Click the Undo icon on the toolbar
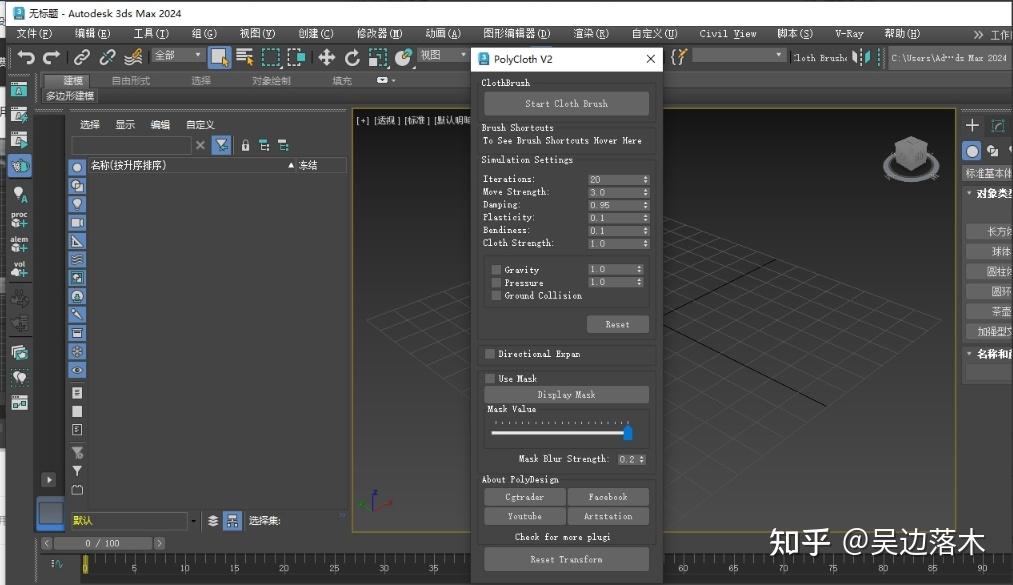The height and width of the screenshot is (585, 1013). pos(28,57)
